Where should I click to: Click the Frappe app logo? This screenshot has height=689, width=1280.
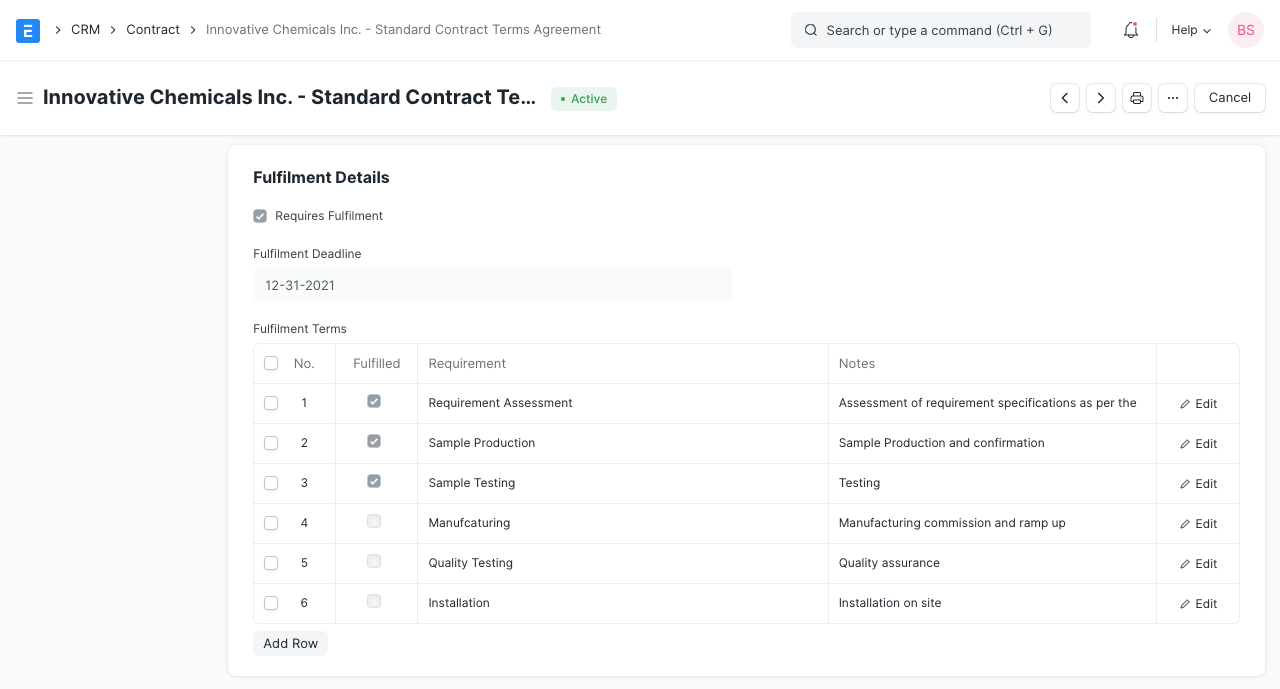[28, 30]
